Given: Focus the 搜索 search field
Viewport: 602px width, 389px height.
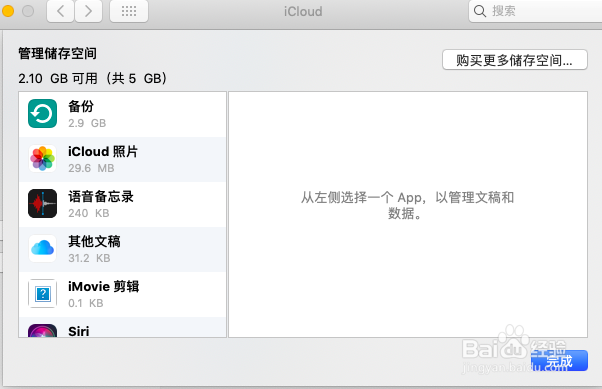Looking at the screenshot, I should coord(535,11).
